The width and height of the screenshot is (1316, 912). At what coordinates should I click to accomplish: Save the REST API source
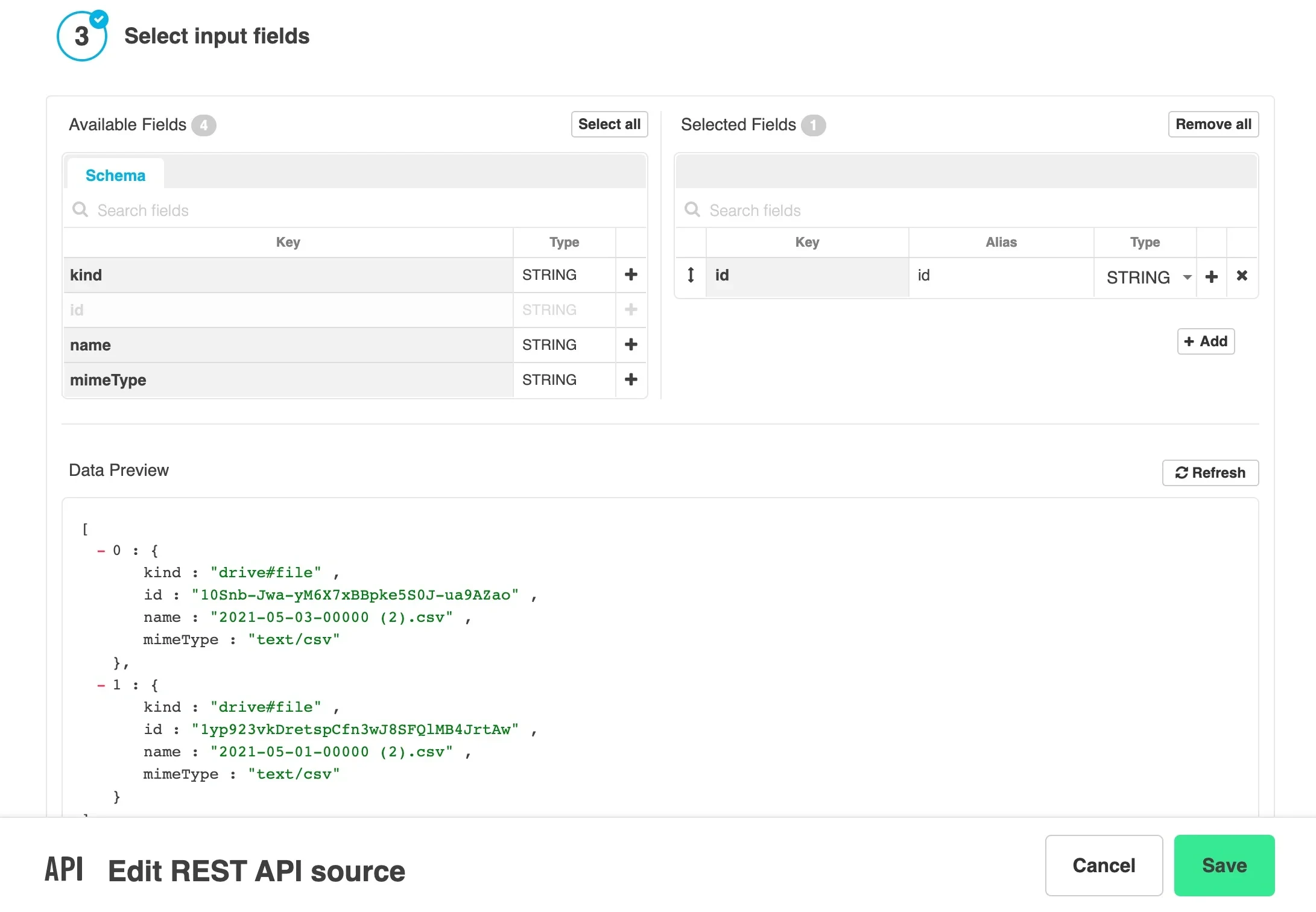pyautogui.click(x=1224, y=866)
